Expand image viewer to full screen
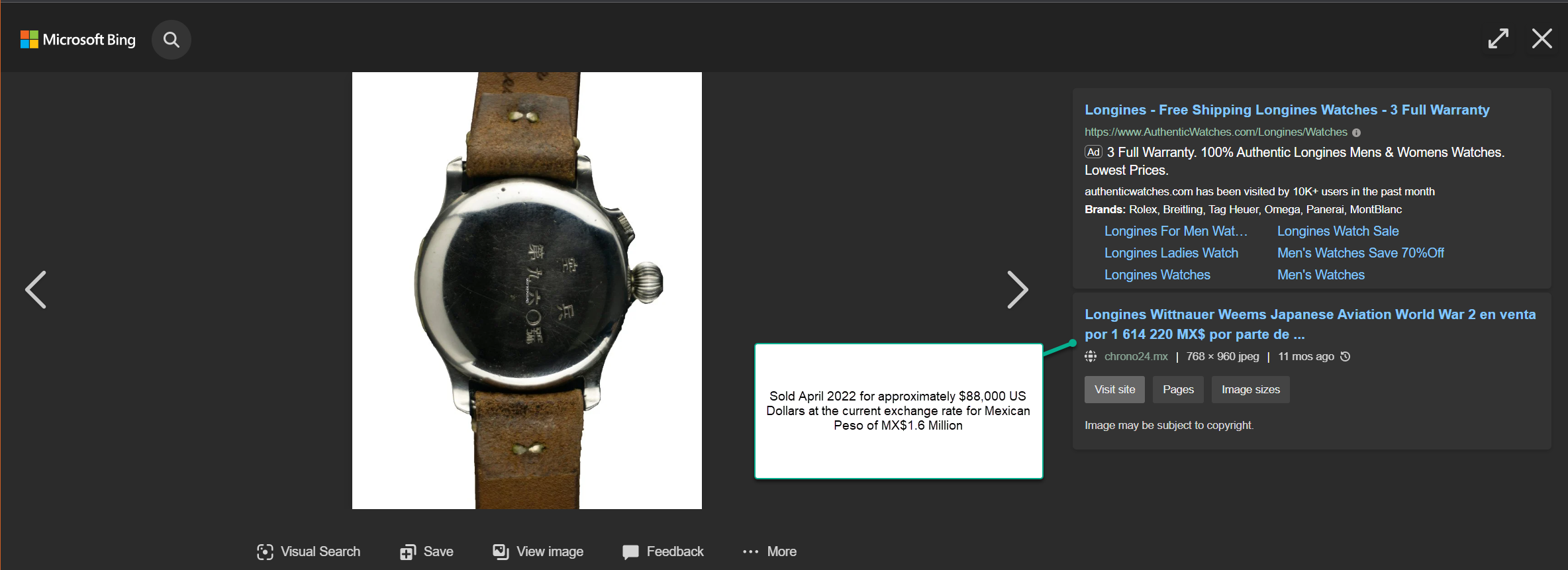The image size is (1568, 570). (x=1498, y=38)
